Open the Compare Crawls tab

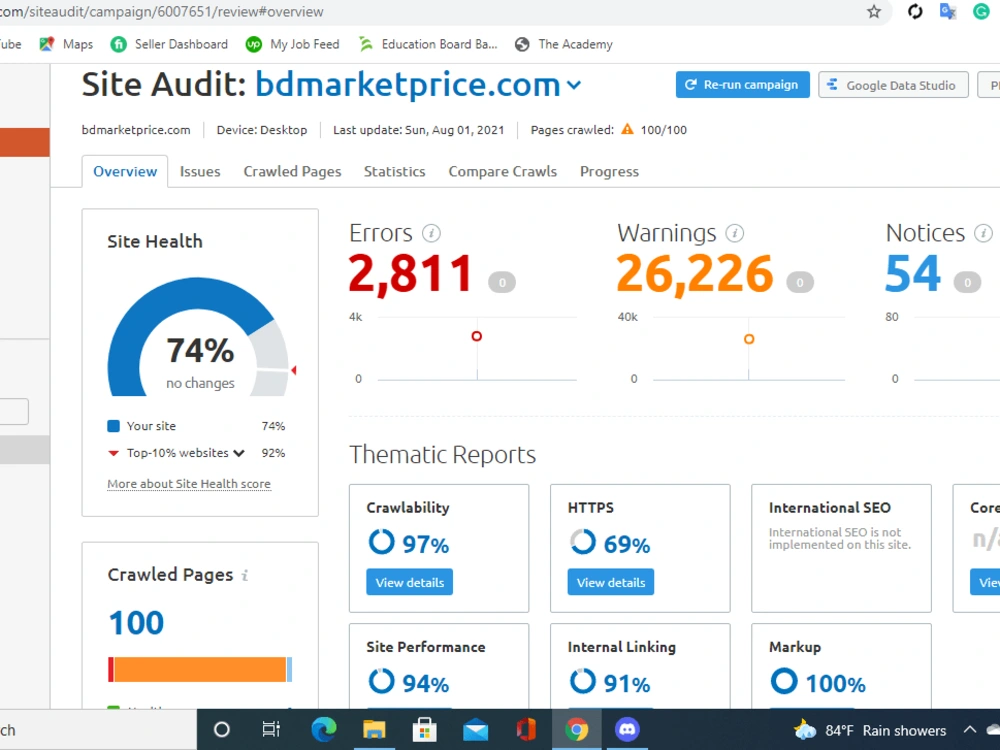pos(503,172)
